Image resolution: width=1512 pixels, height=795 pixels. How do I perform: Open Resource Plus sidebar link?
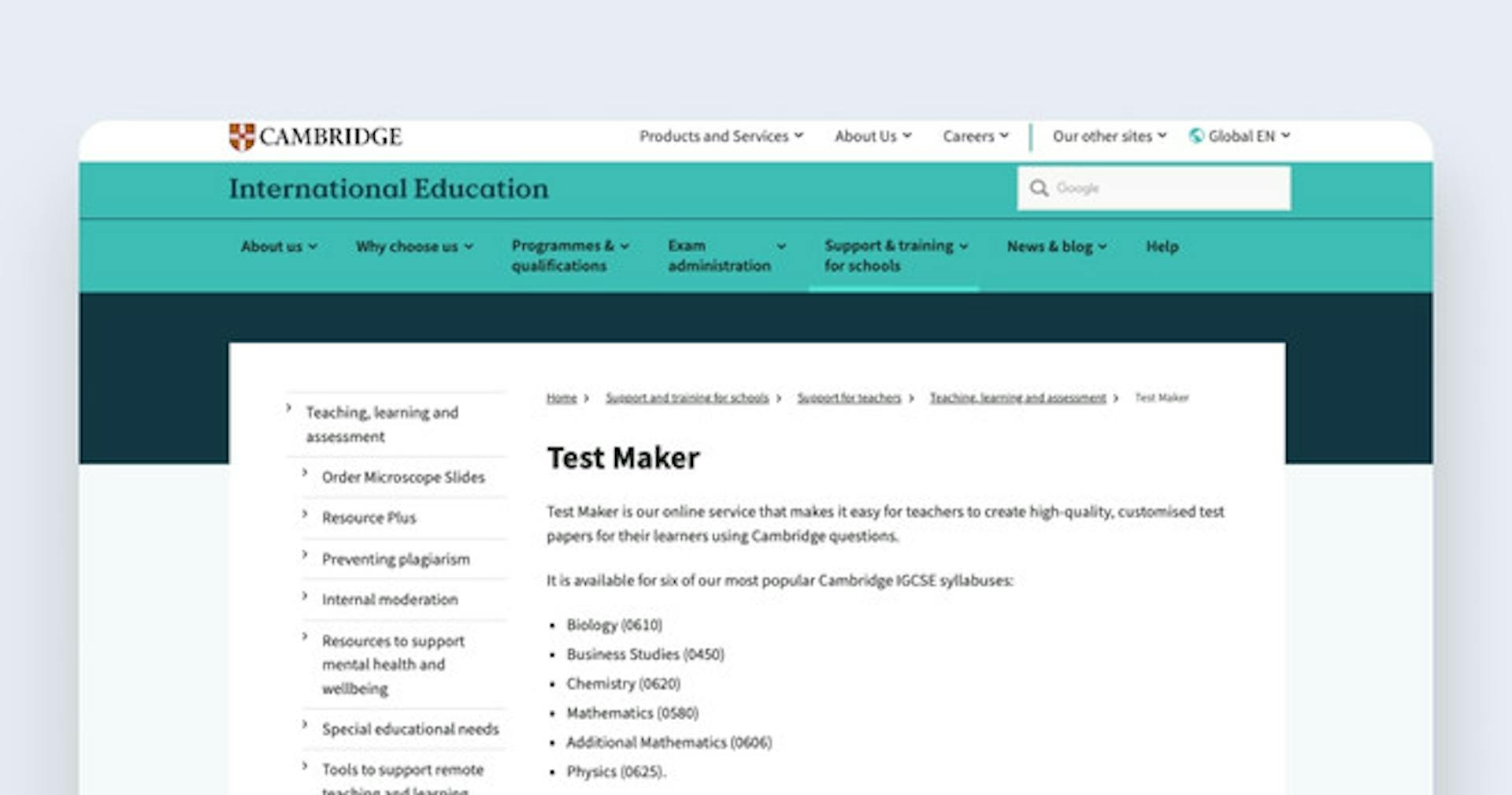point(369,518)
